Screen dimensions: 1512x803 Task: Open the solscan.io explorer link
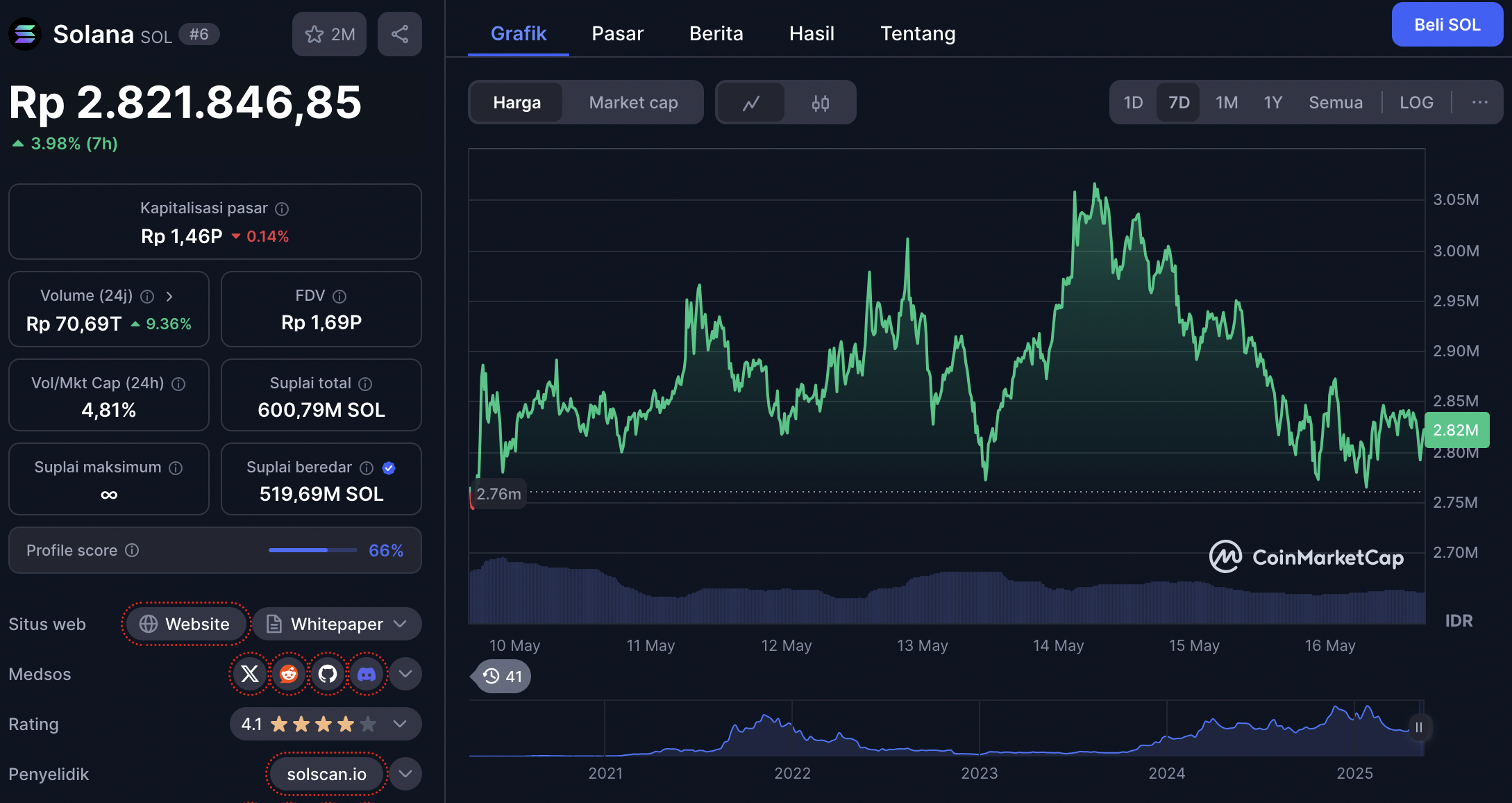326,774
